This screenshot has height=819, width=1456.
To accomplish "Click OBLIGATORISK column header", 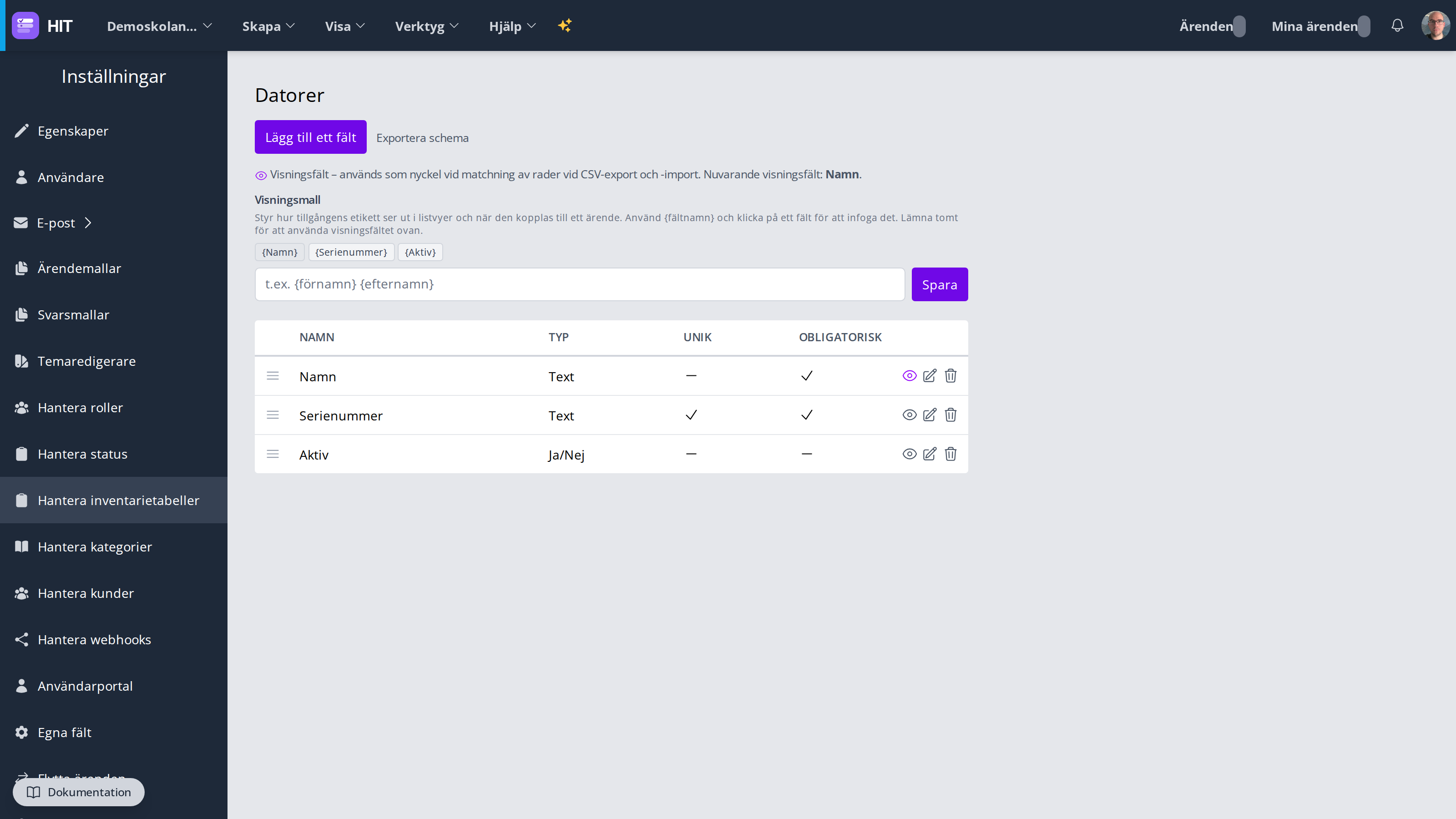I will tap(840, 338).
